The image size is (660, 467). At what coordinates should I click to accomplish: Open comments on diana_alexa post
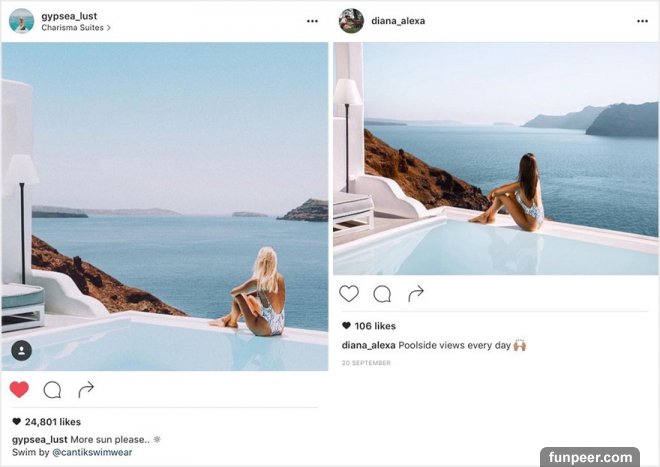pos(382,294)
